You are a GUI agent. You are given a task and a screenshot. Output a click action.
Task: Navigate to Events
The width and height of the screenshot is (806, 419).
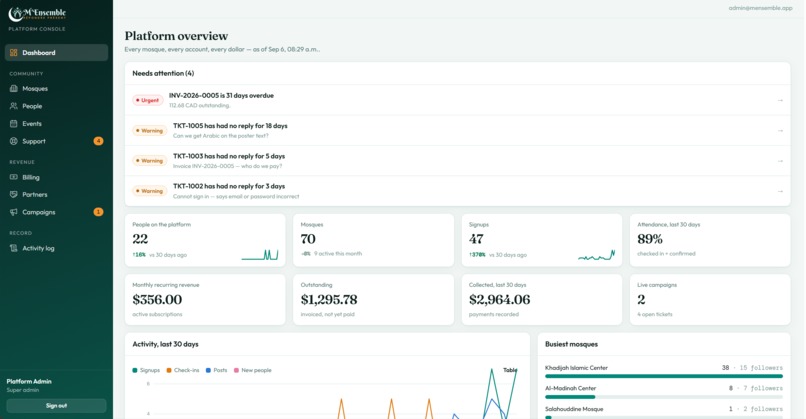click(x=57, y=123)
